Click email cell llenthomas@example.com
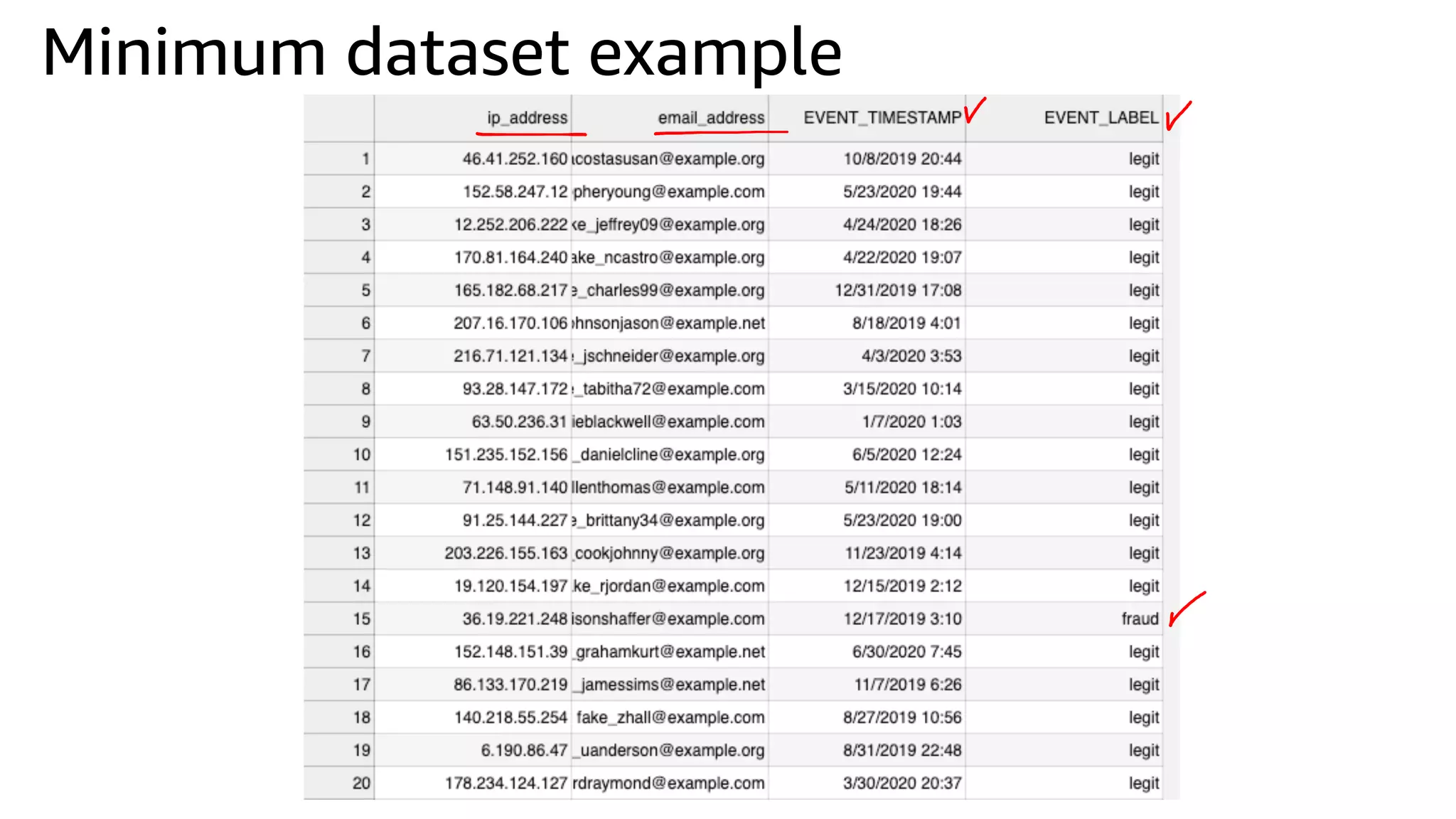1456x819 pixels. coord(670,487)
